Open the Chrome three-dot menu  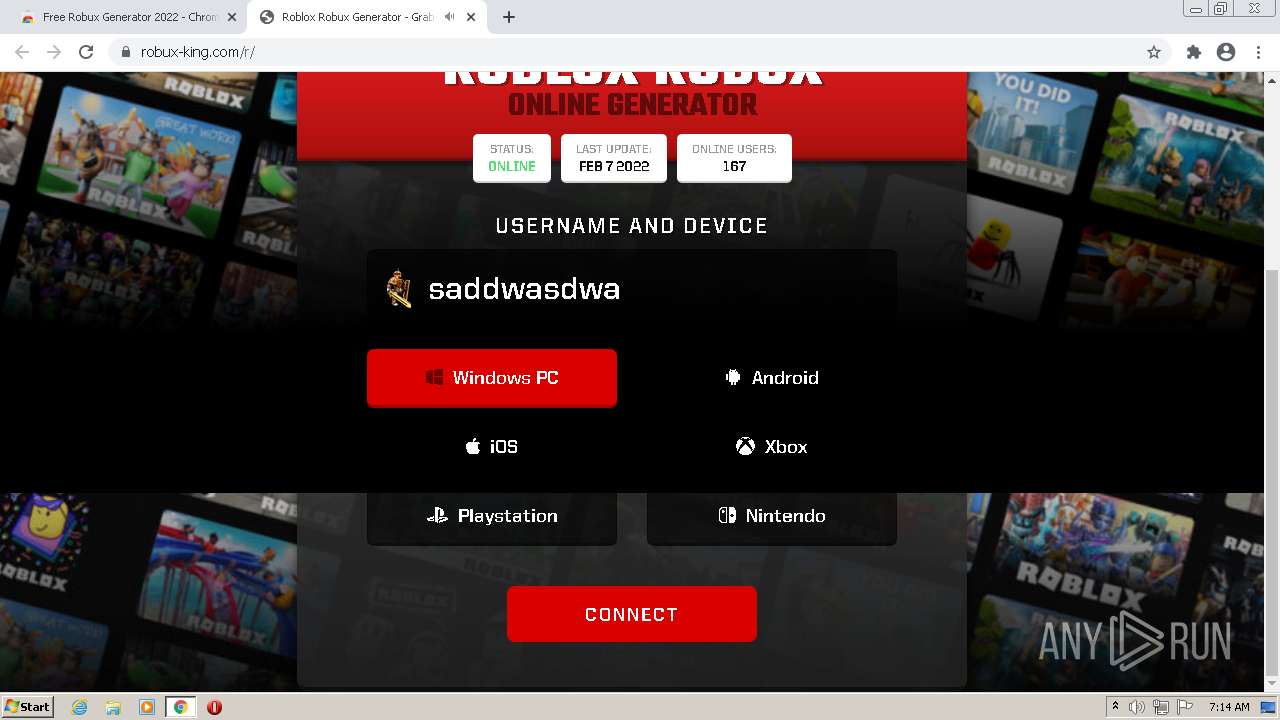tap(1258, 52)
